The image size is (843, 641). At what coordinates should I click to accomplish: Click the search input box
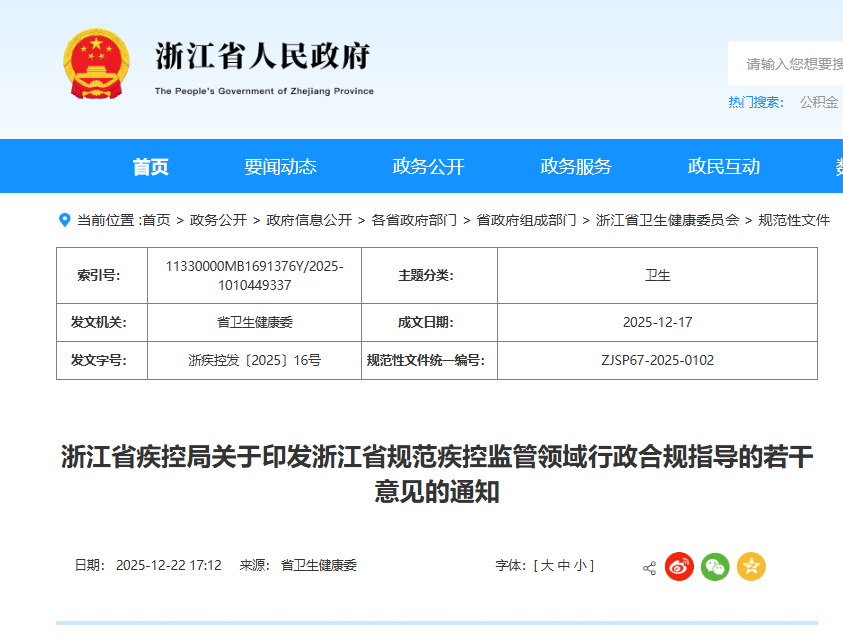point(785,63)
